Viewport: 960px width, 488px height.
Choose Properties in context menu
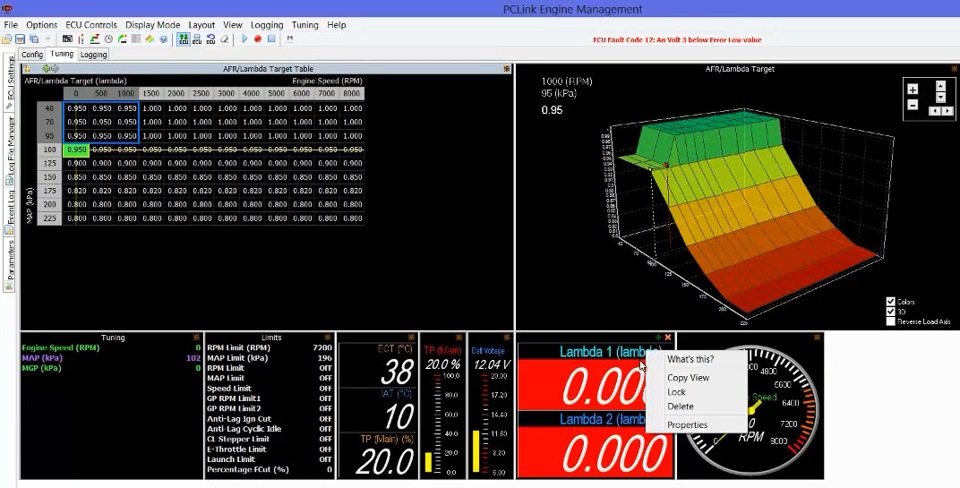click(687, 424)
